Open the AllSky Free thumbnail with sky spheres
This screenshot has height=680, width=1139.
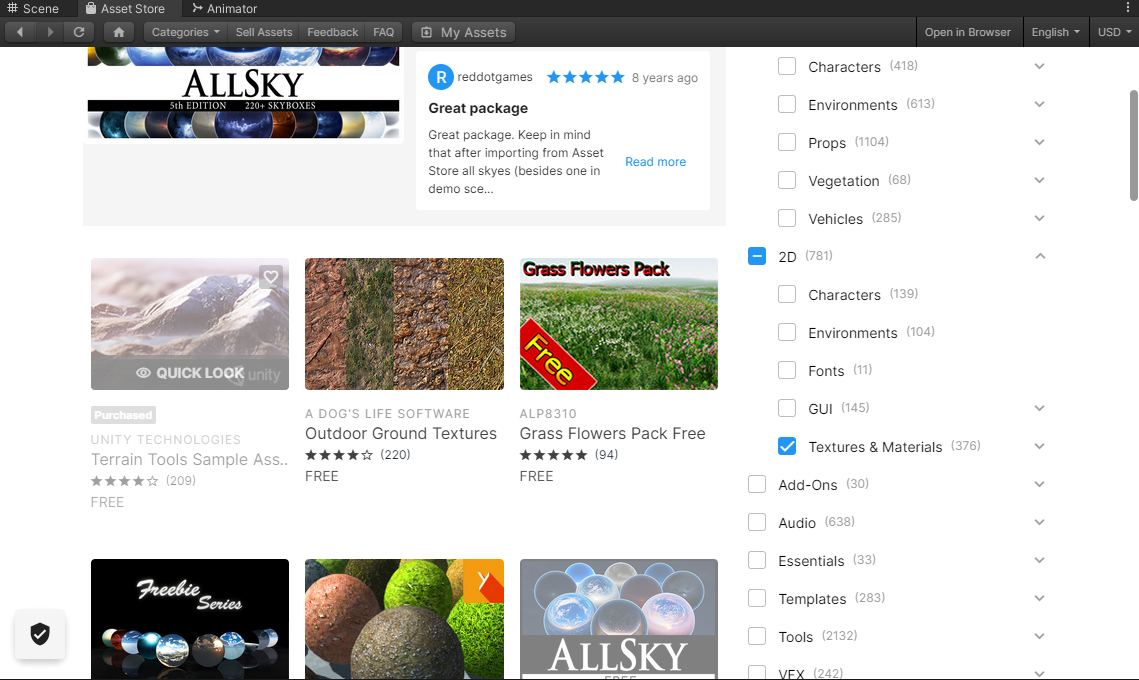[x=619, y=619]
